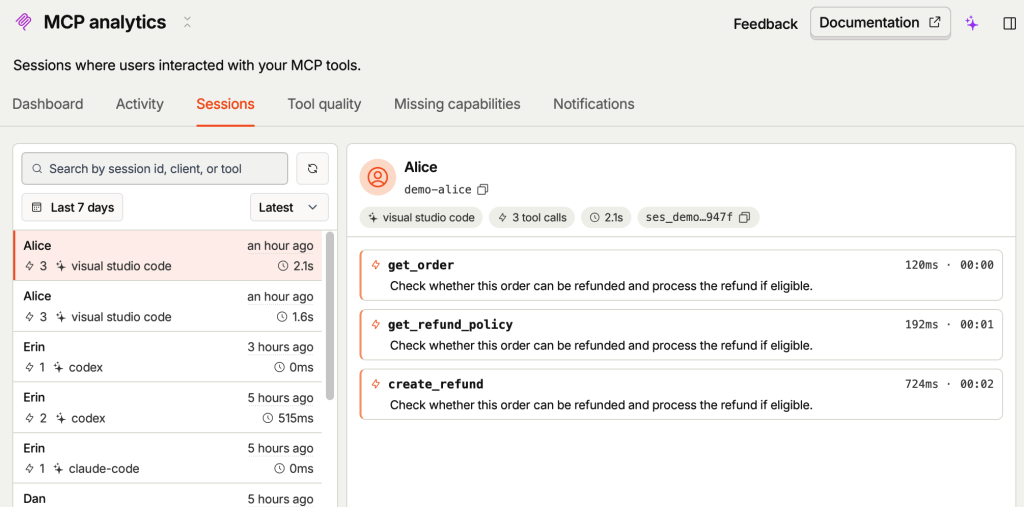Click the 3 tool calls chip

point(532,218)
